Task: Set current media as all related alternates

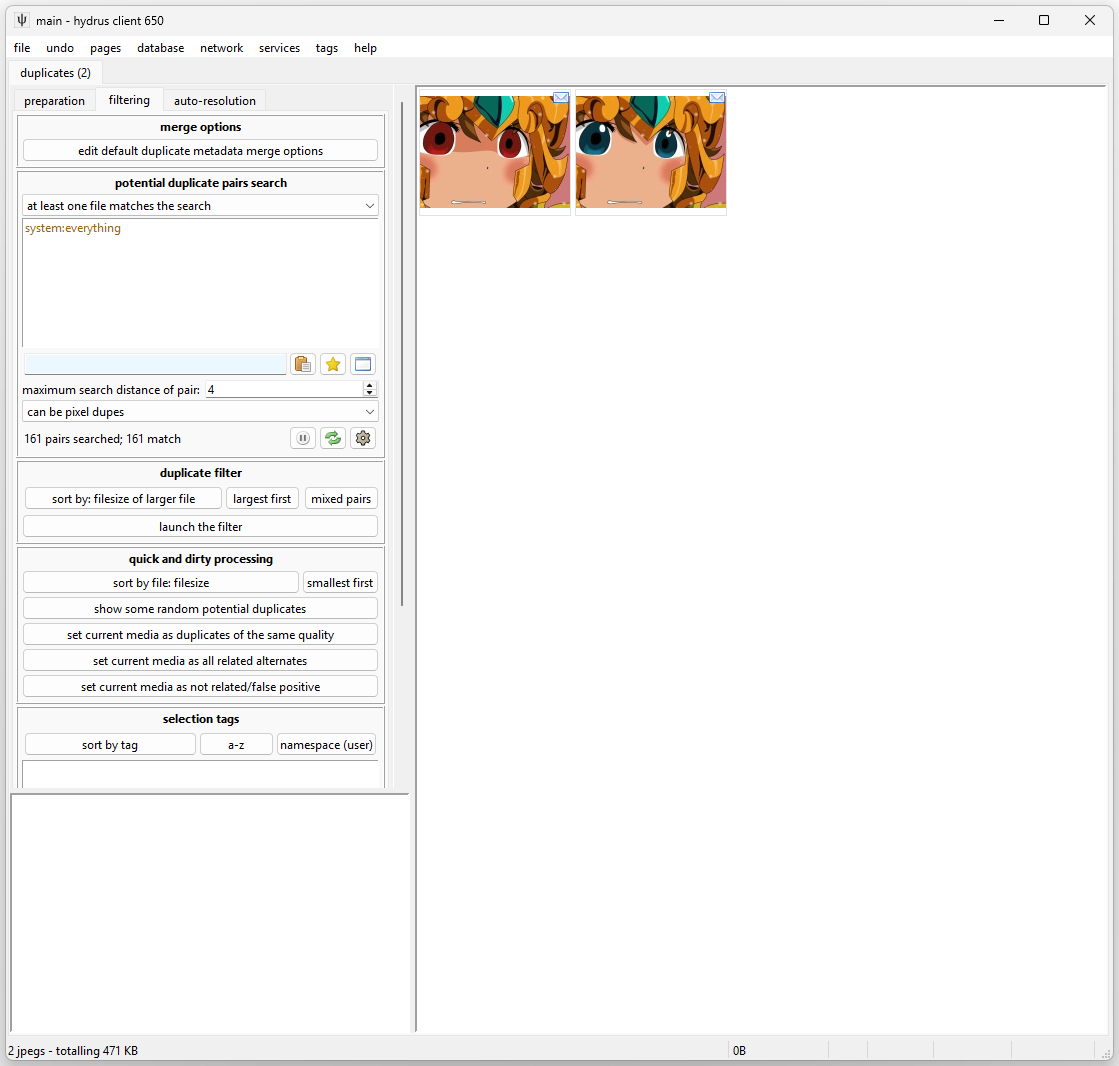Action: (x=201, y=661)
